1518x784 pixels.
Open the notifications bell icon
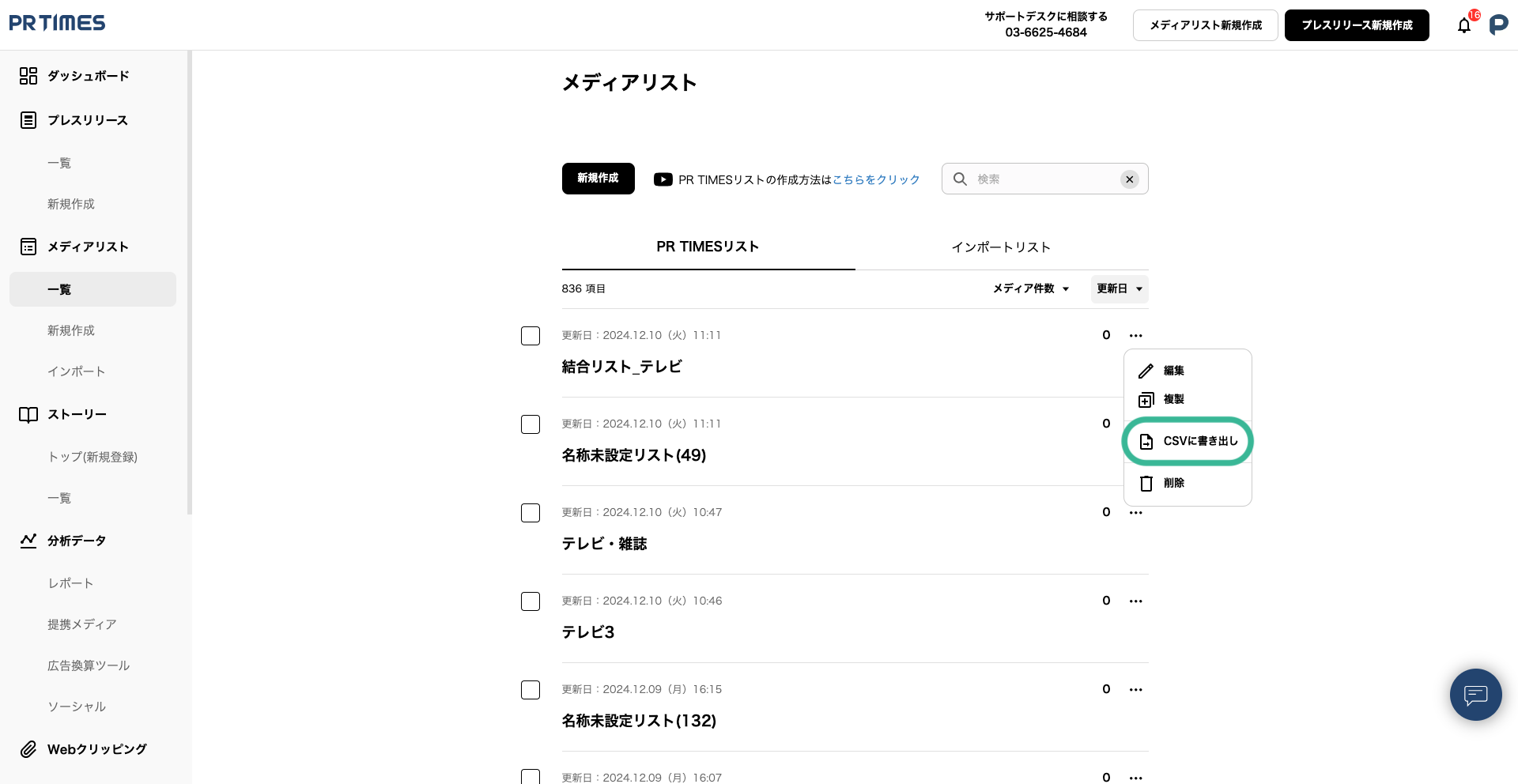coord(1464,25)
